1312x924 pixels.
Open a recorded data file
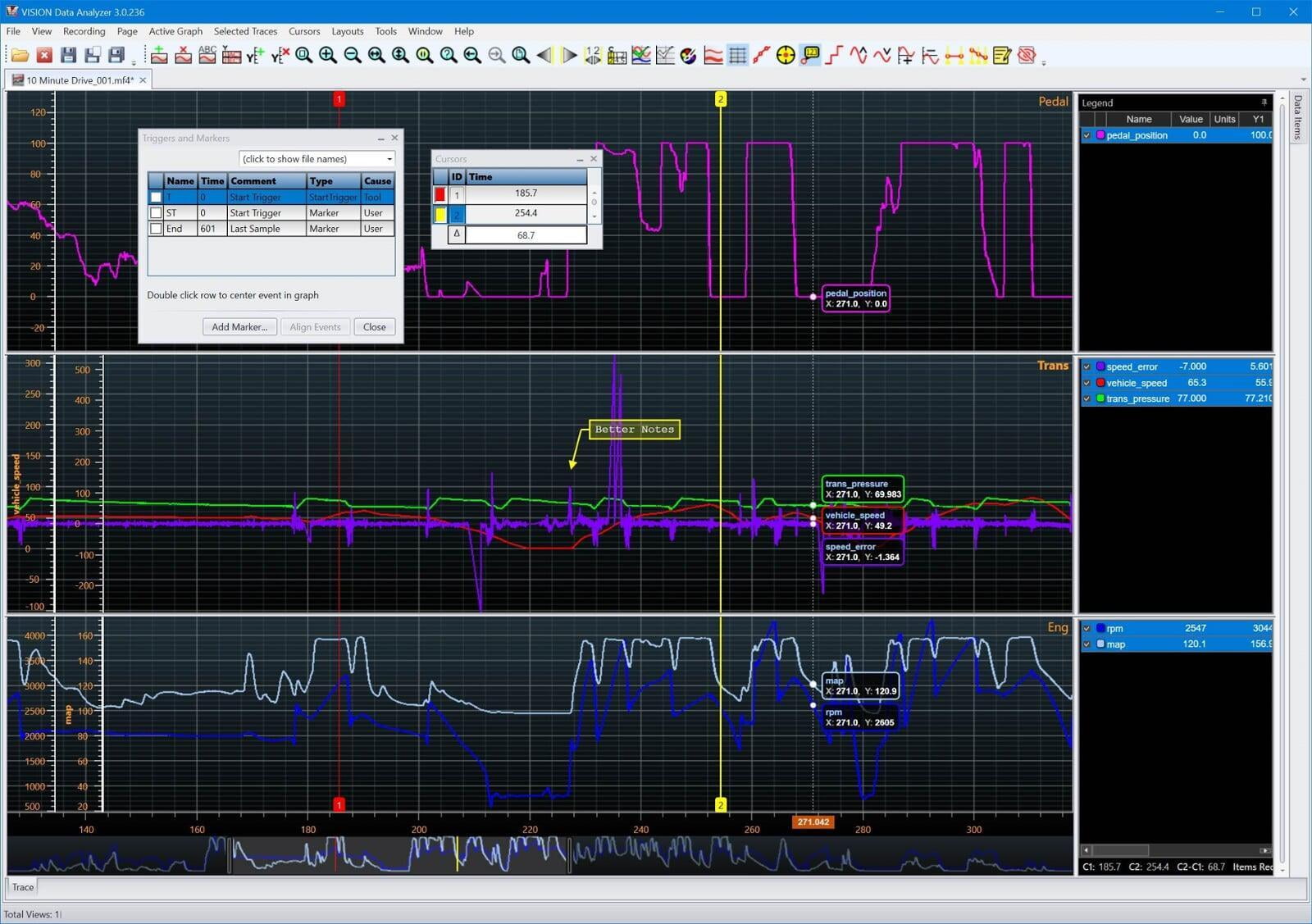[x=20, y=55]
